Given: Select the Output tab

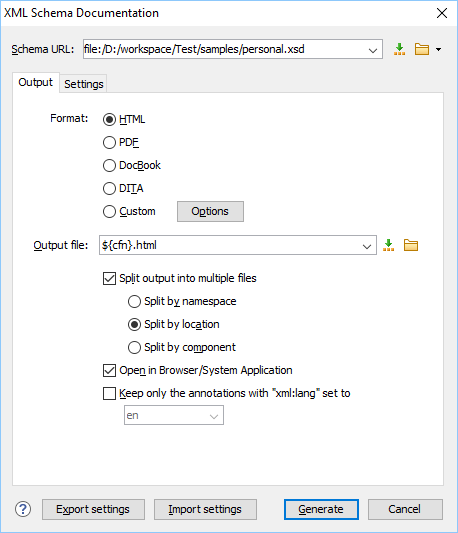Looking at the screenshot, I should [36, 82].
